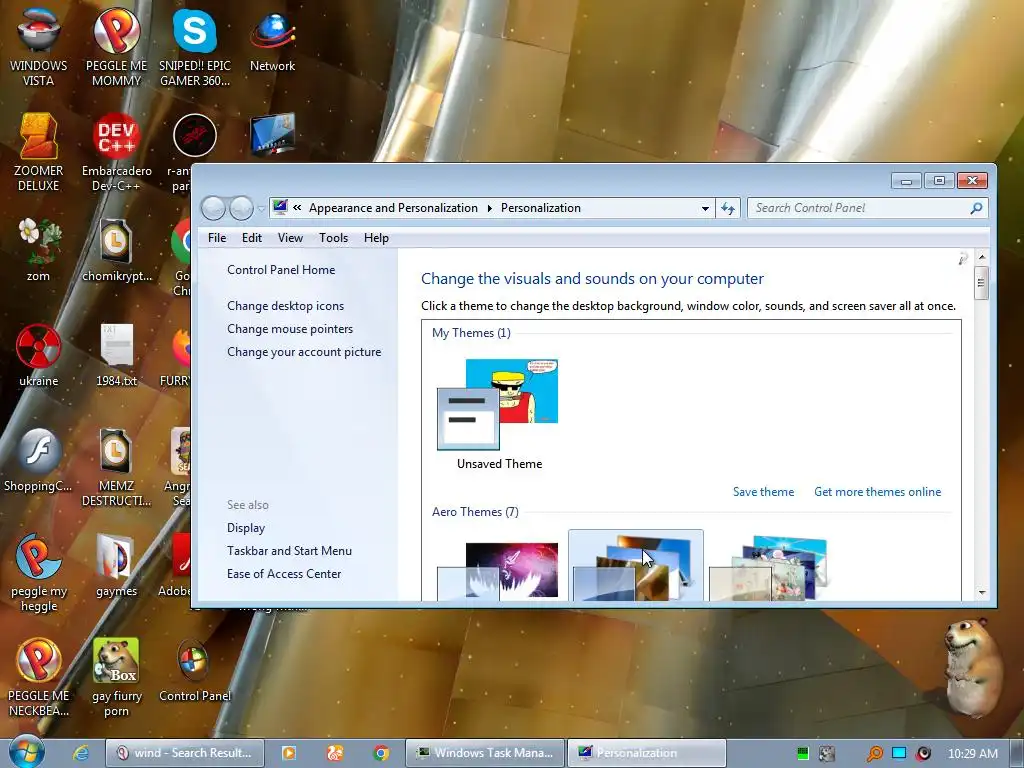Open the Tools menu
Screen dimensions: 1024x768
pos(333,238)
